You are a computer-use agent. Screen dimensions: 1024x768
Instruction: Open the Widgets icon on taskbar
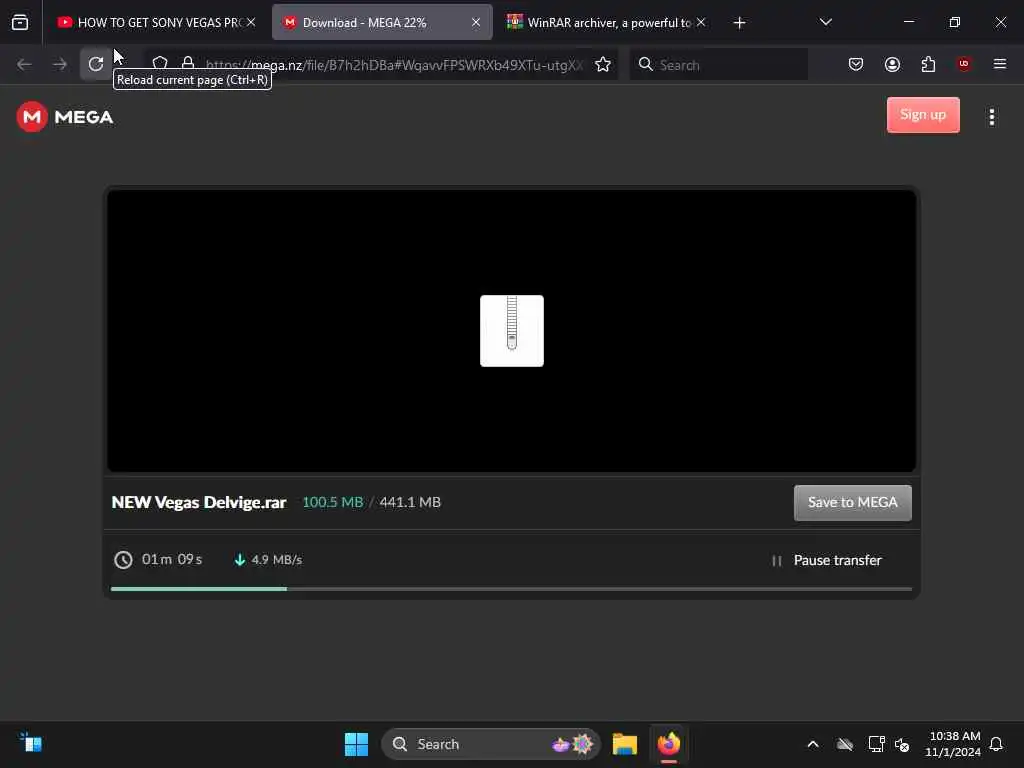coord(31,743)
